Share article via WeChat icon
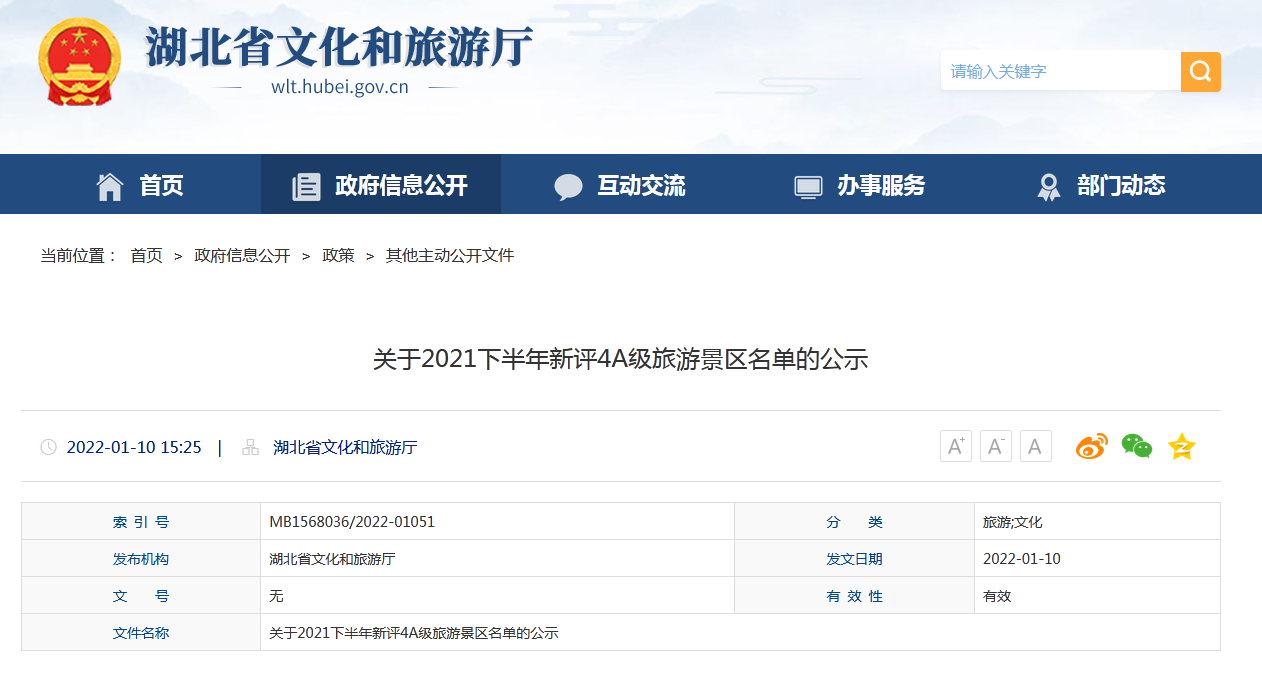The height and width of the screenshot is (693, 1262). 1136,446
